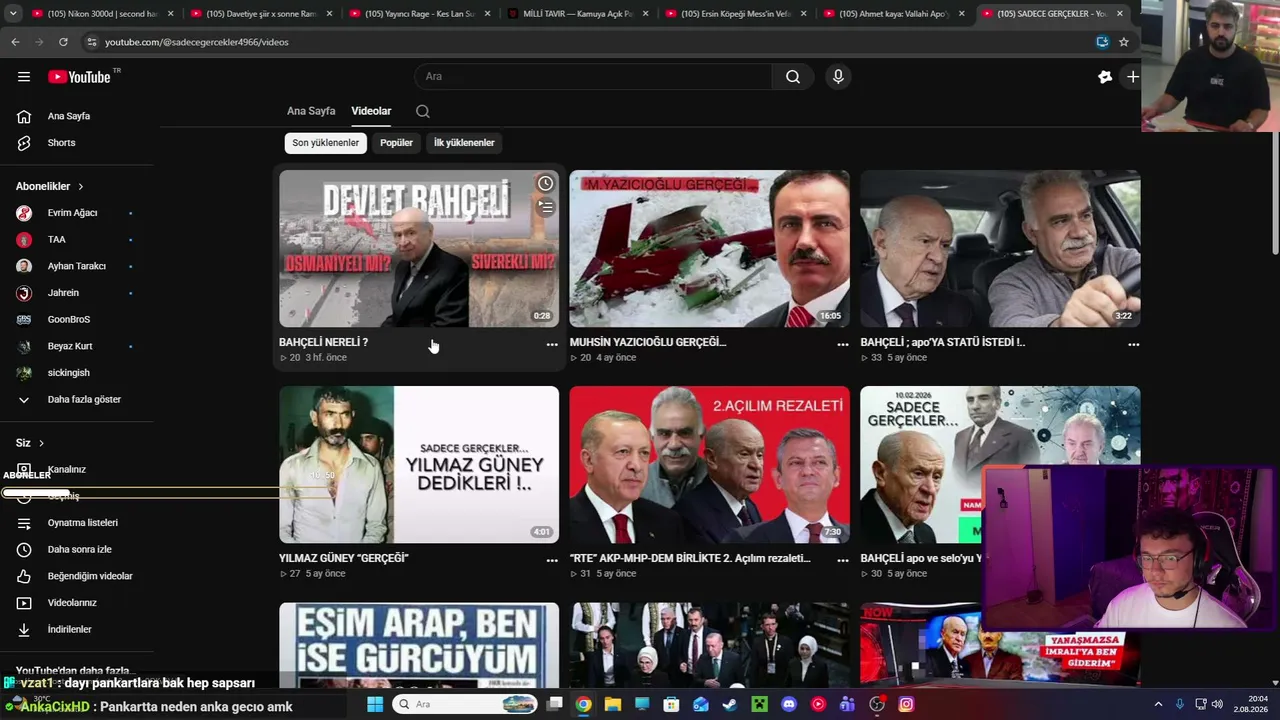Open options menu for YILMAZ GÜNEY video
Viewport: 1280px width, 720px height.
point(552,560)
